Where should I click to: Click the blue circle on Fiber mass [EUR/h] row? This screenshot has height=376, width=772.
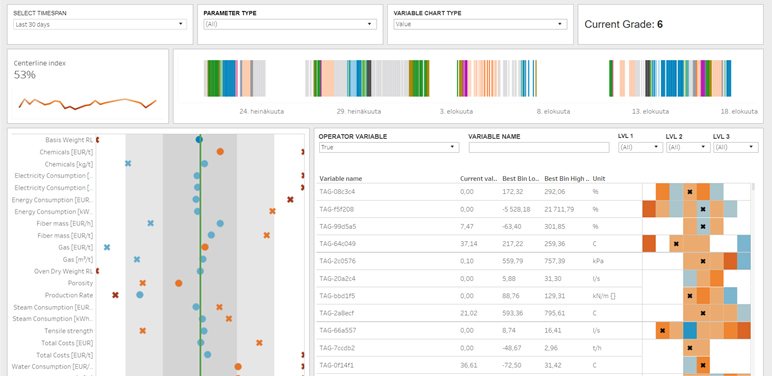pos(220,223)
